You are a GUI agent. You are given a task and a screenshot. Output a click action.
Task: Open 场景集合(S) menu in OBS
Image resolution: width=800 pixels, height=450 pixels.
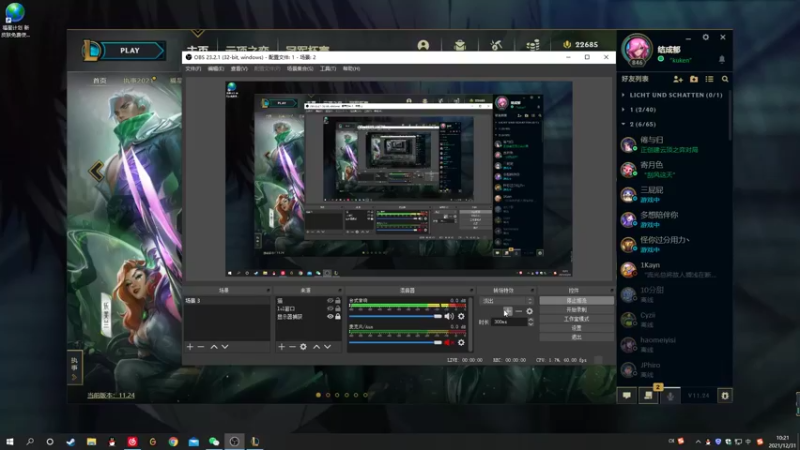tap(300, 68)
